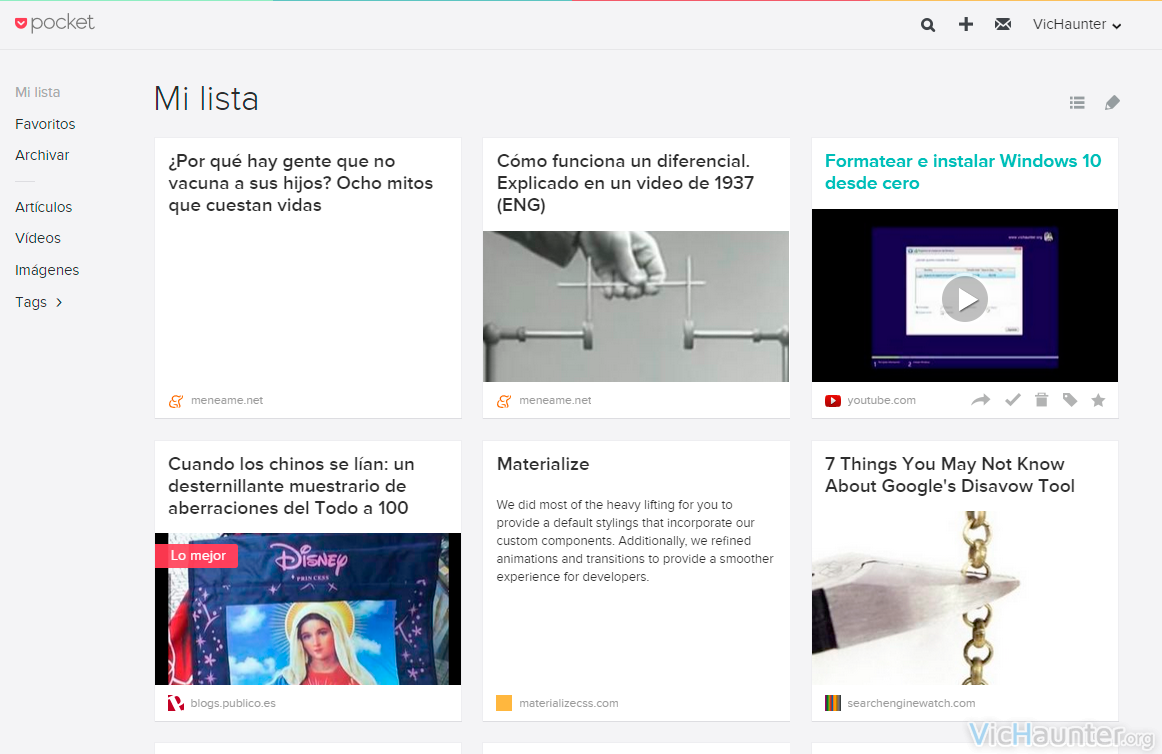The image size is (1162, 754).
Task: Visit blogs.publico.es source link
Action: [x=233, y=703]
